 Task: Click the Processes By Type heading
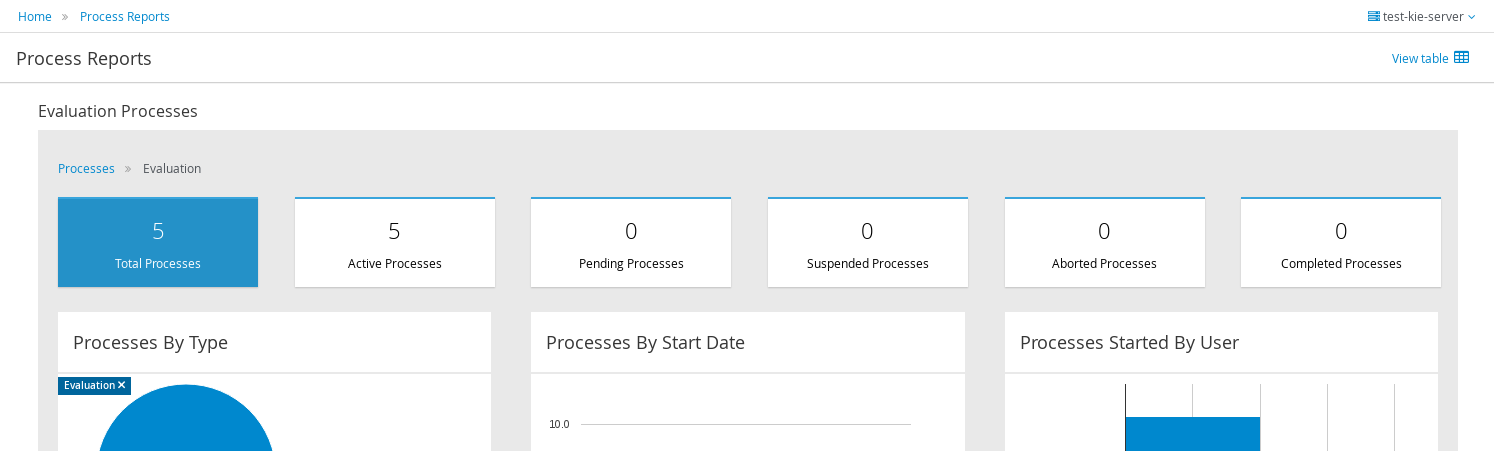coord(151,343)
